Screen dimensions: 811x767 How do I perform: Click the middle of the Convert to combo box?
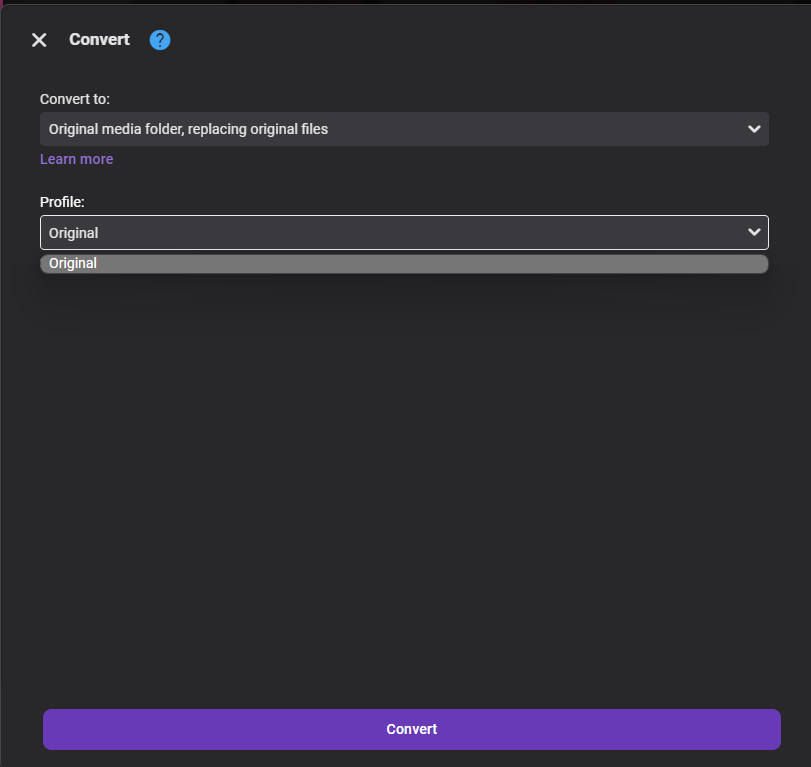(x=404, y=129)
